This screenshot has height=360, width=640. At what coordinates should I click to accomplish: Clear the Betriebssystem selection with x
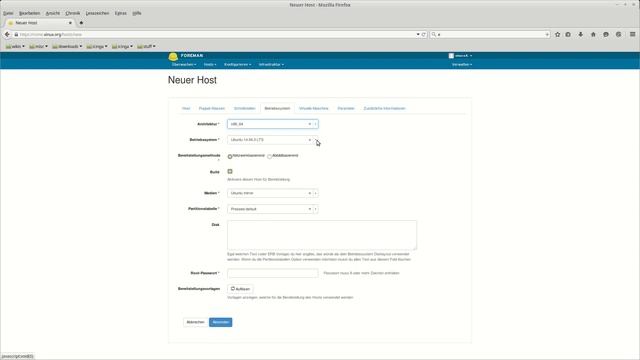pyautogui.click(x=309, y=140)
